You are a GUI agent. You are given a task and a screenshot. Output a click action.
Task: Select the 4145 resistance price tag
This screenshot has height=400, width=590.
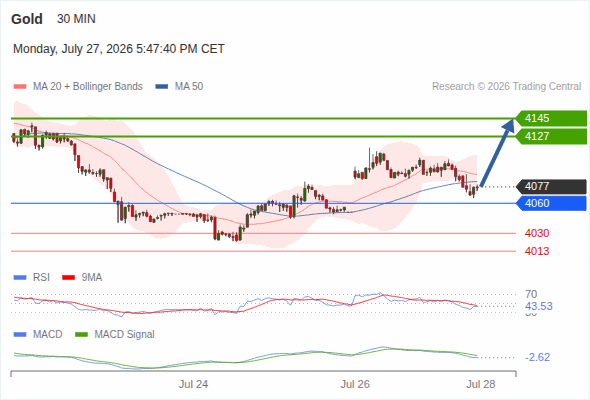tap(551, 118)
